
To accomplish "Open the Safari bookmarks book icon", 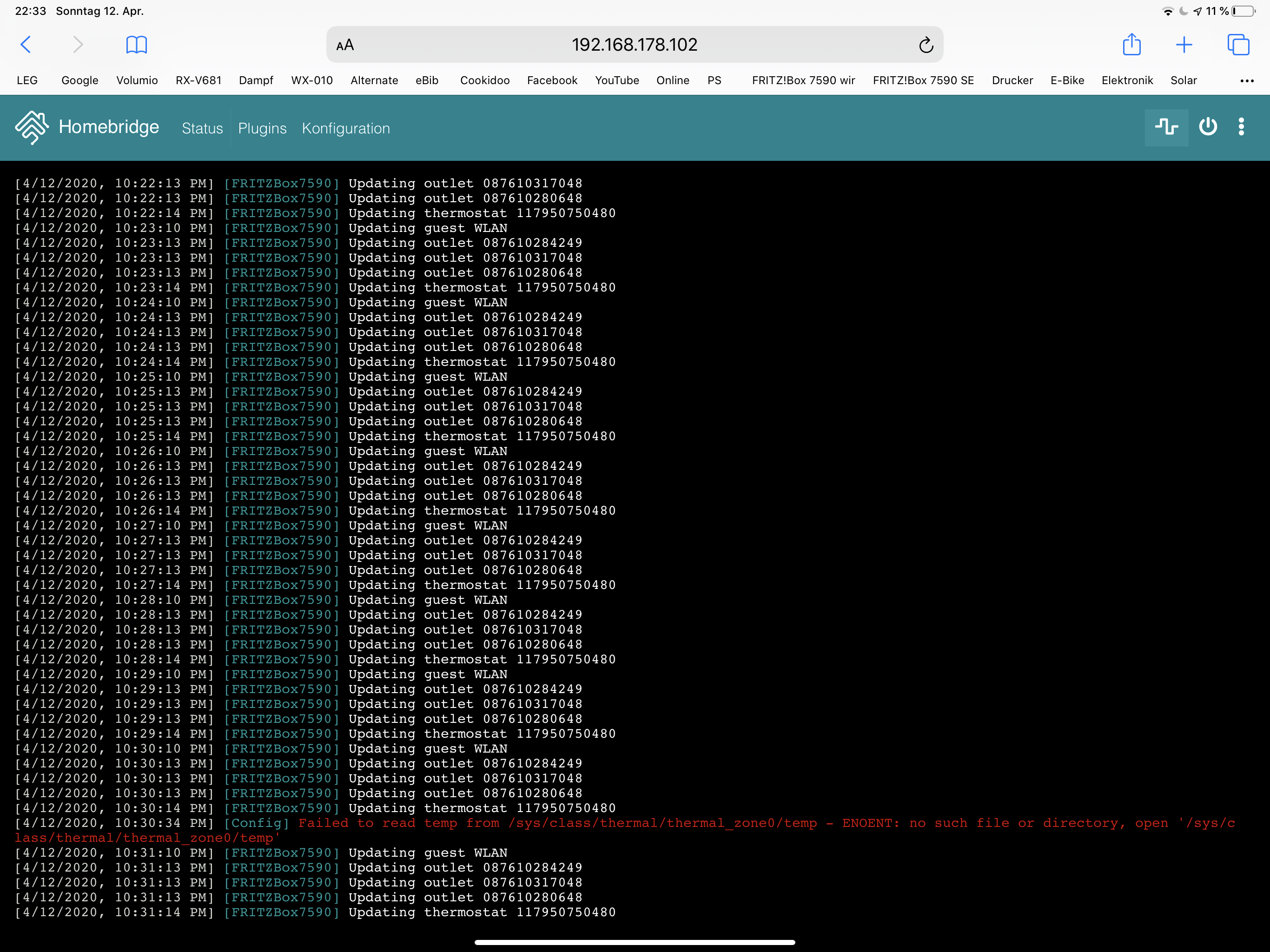I will click(x=136, y=45).
